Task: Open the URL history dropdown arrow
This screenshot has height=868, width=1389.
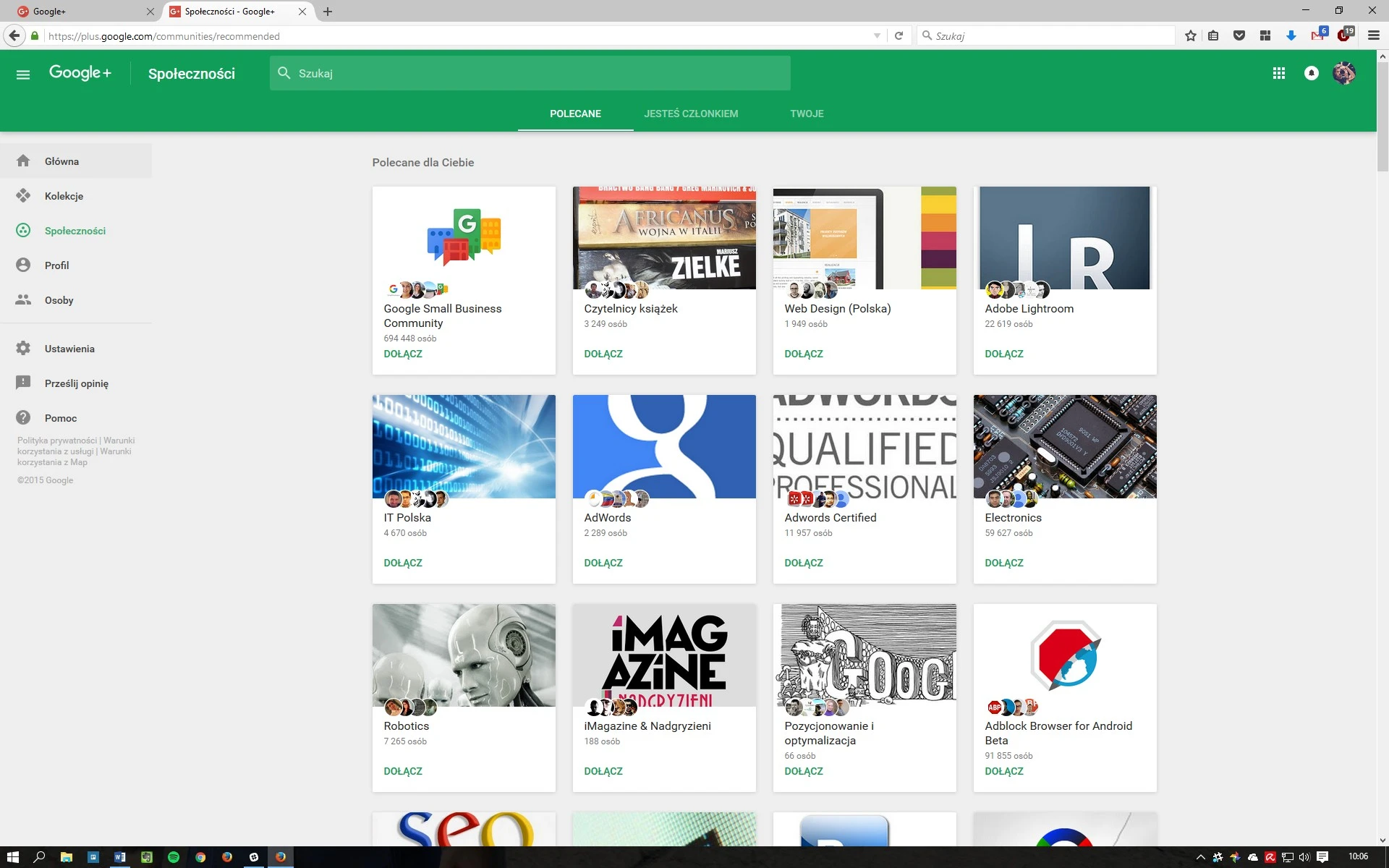Action: pos(877,35)
